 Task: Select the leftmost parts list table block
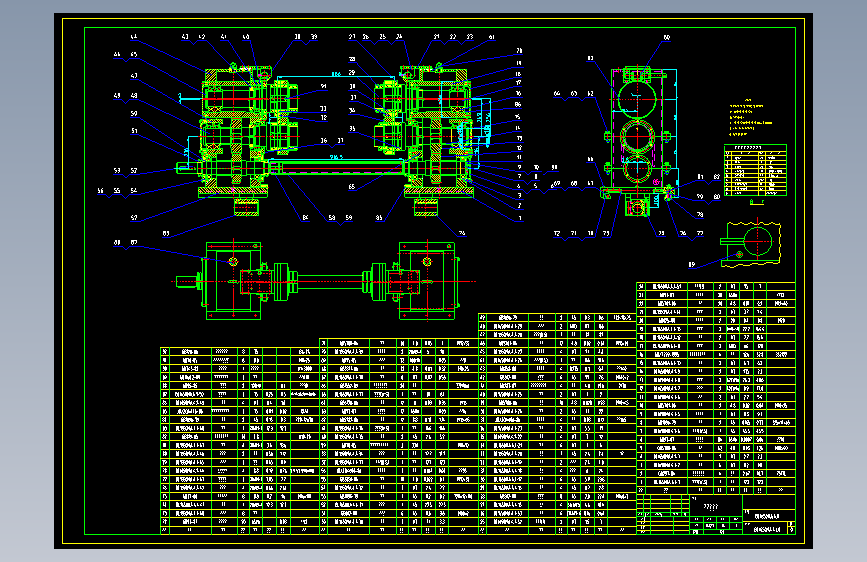(240, 441)
